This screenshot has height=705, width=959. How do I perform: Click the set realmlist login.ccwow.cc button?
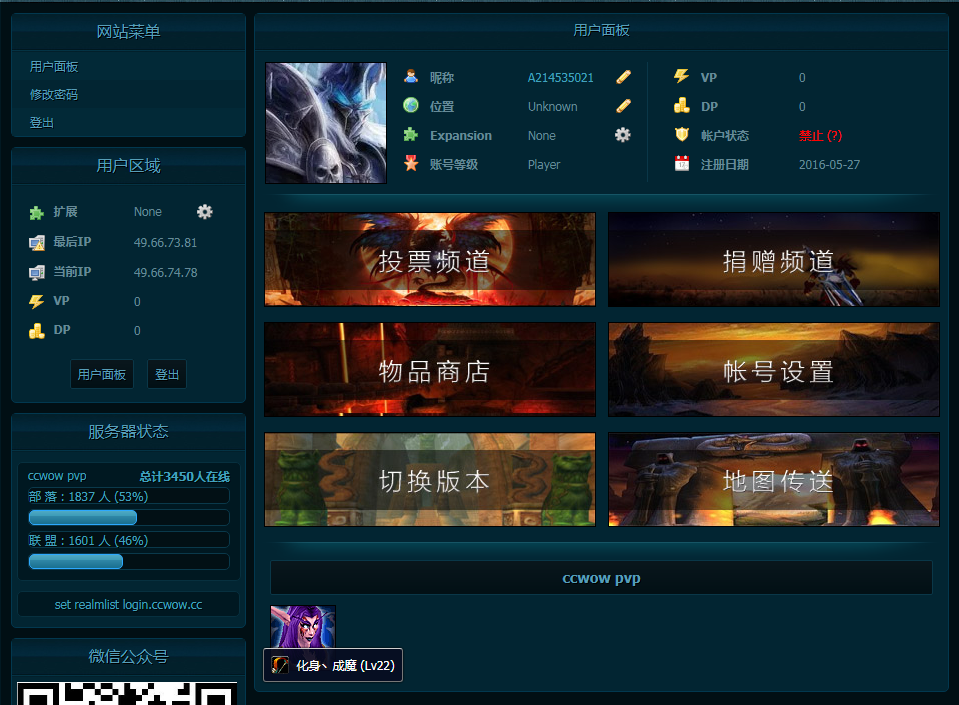coord(127,604)
